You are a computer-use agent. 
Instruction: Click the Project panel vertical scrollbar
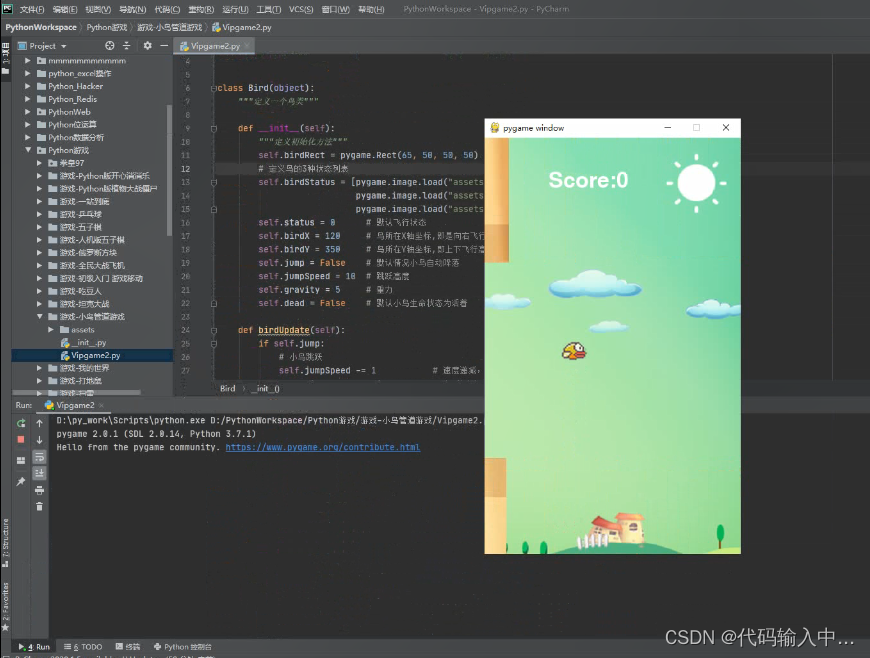(169, 169)
